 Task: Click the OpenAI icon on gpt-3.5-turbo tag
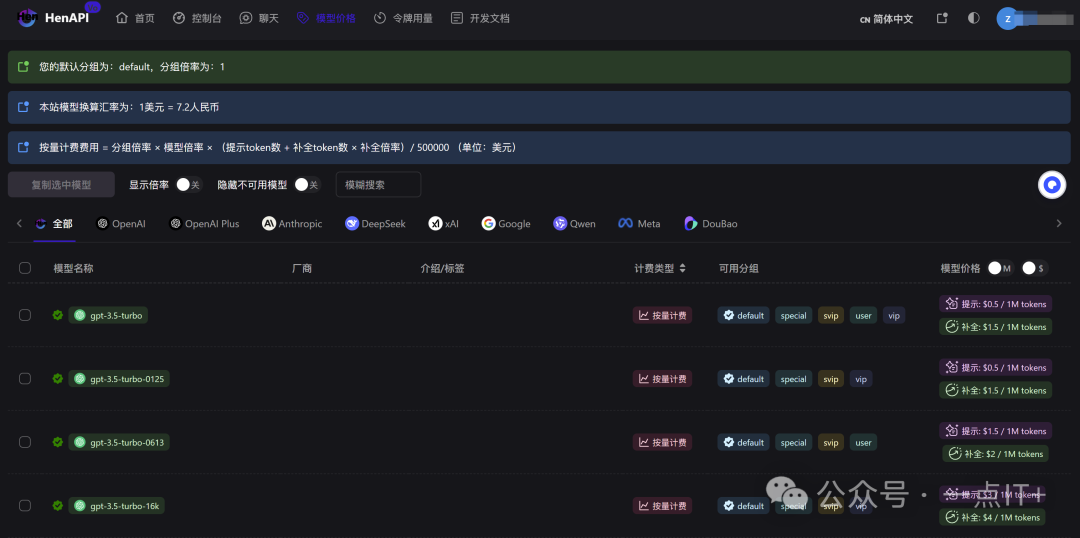point(80,315)
